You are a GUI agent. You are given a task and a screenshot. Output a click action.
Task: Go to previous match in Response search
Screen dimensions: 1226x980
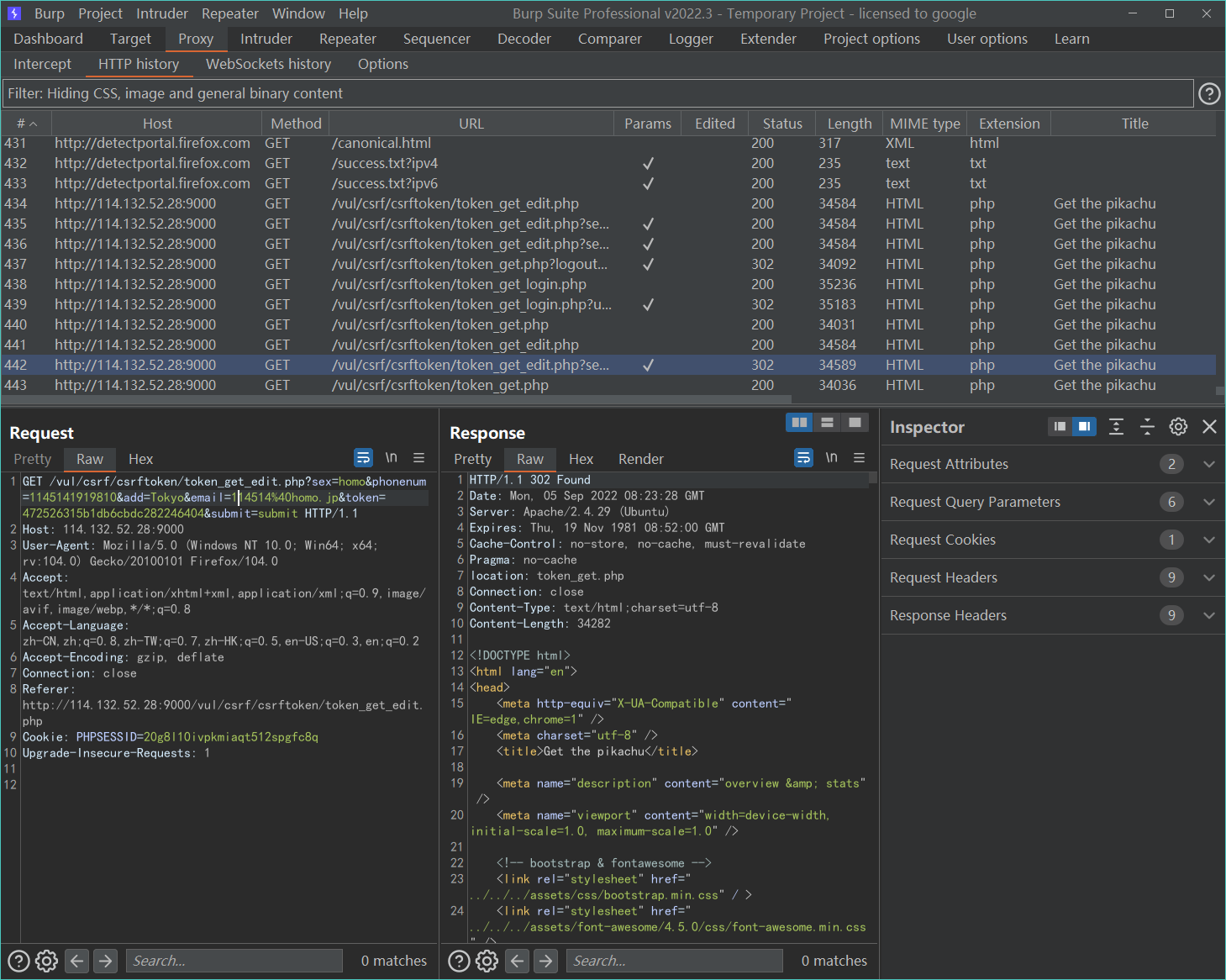click(x=518, y=961)
